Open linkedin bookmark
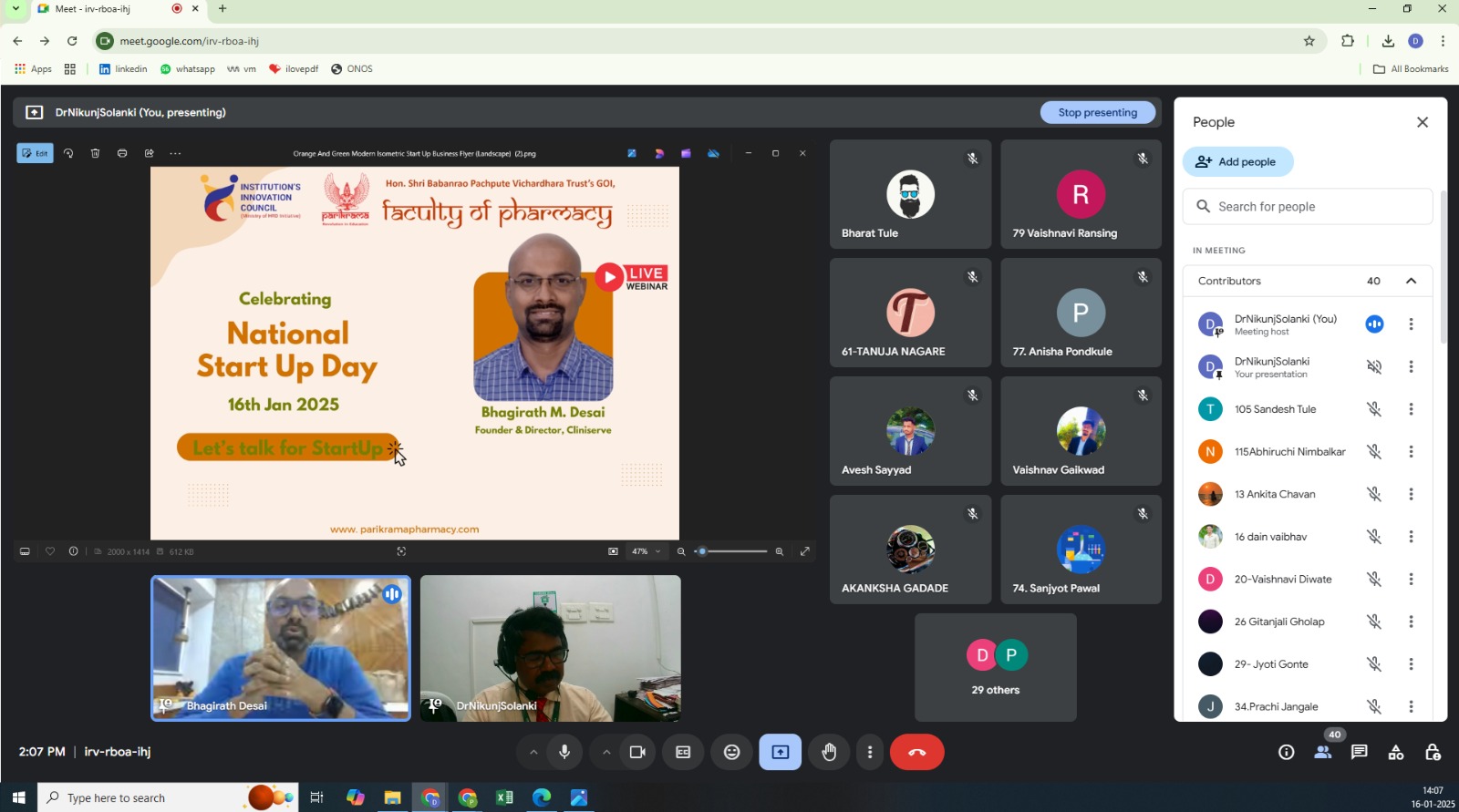This screenshot has width=1459, height=812. click(x=123, y=69)
